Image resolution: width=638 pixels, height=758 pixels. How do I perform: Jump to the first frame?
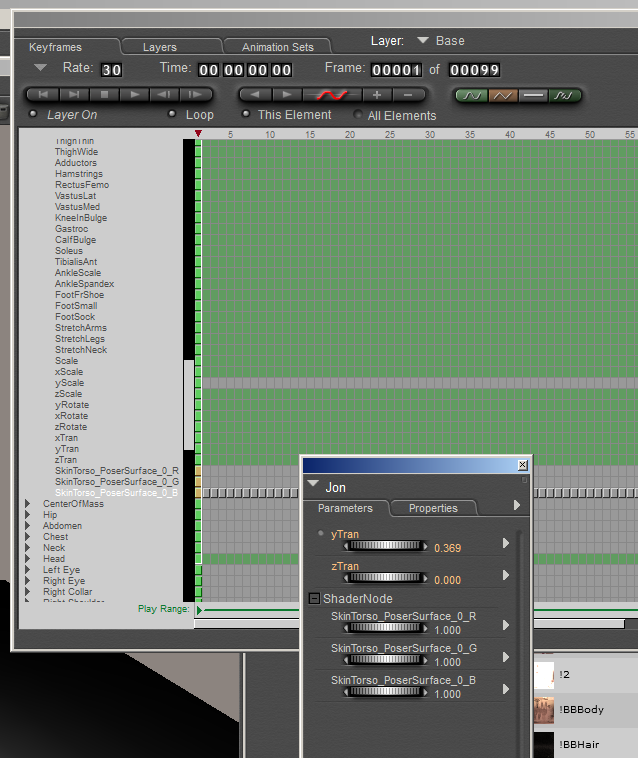pos(41,95)
